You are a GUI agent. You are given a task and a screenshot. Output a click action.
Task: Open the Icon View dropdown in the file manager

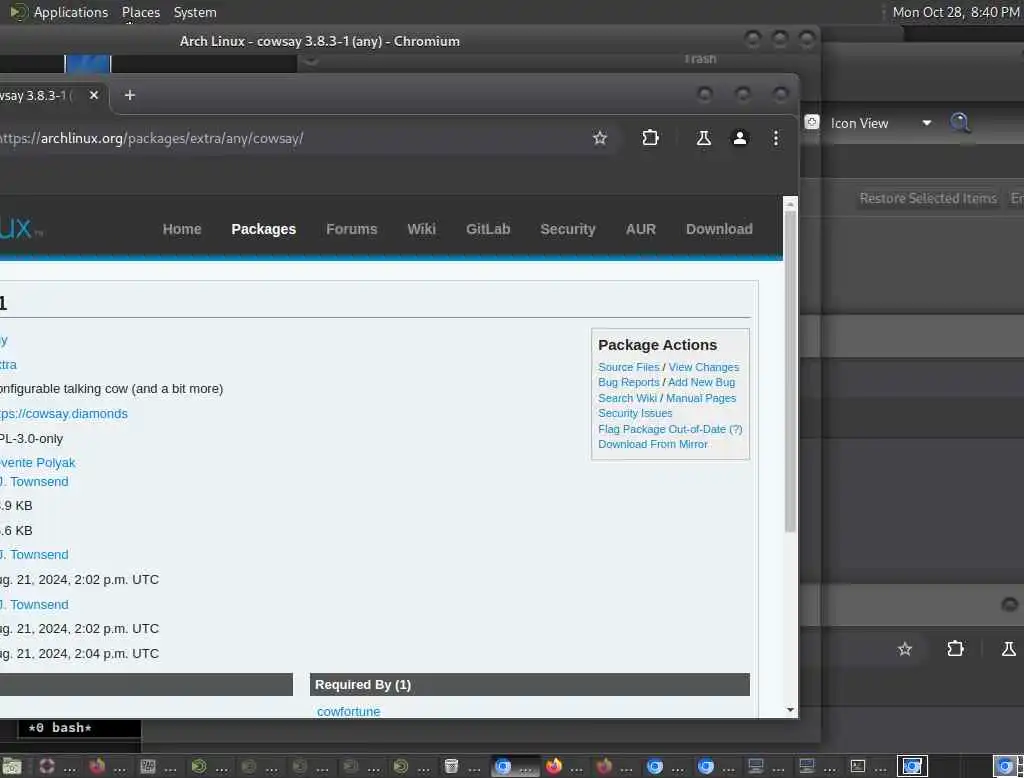(x=881, y=123)
